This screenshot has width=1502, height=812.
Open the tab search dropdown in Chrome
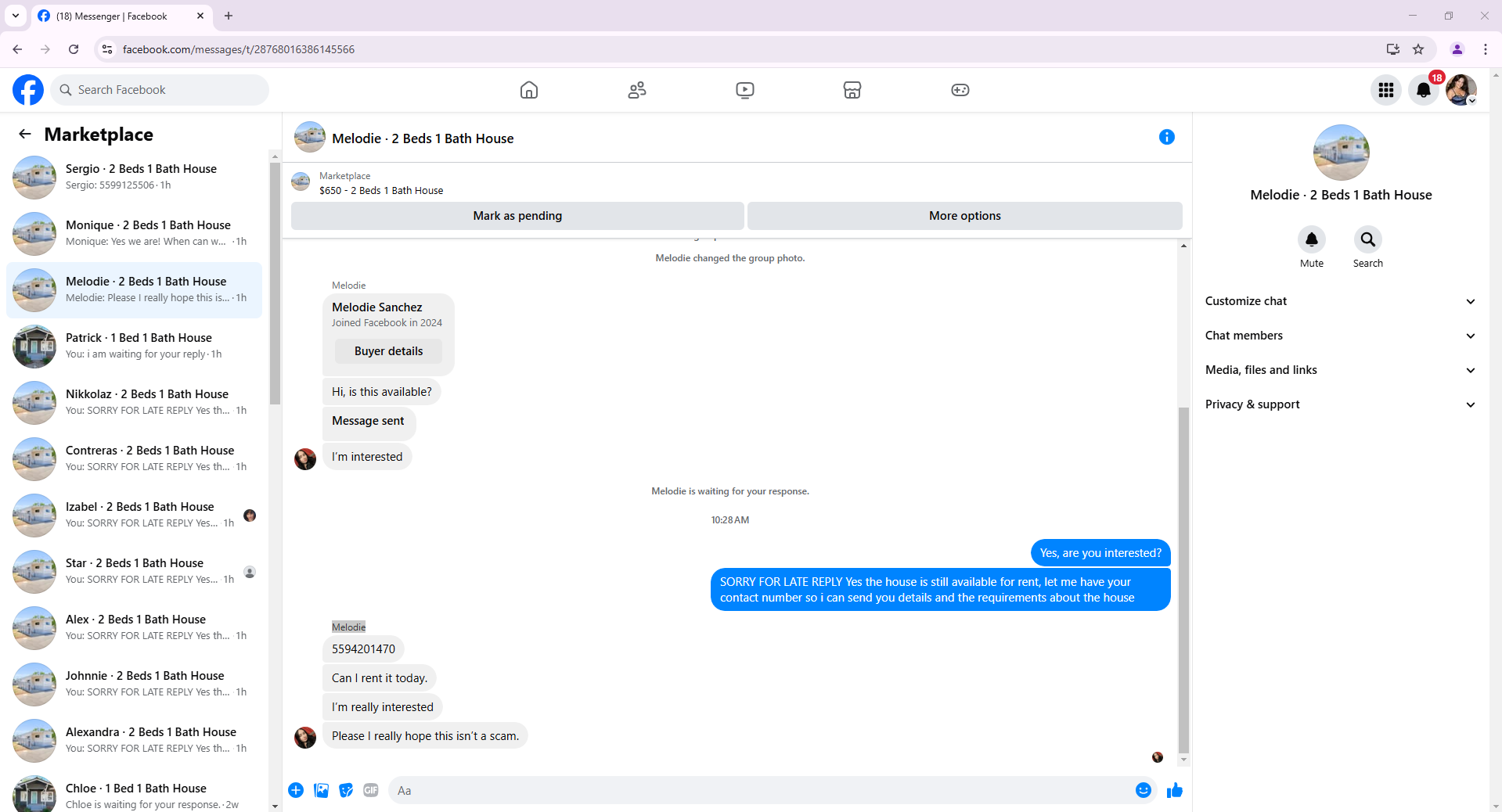point(16,16)
